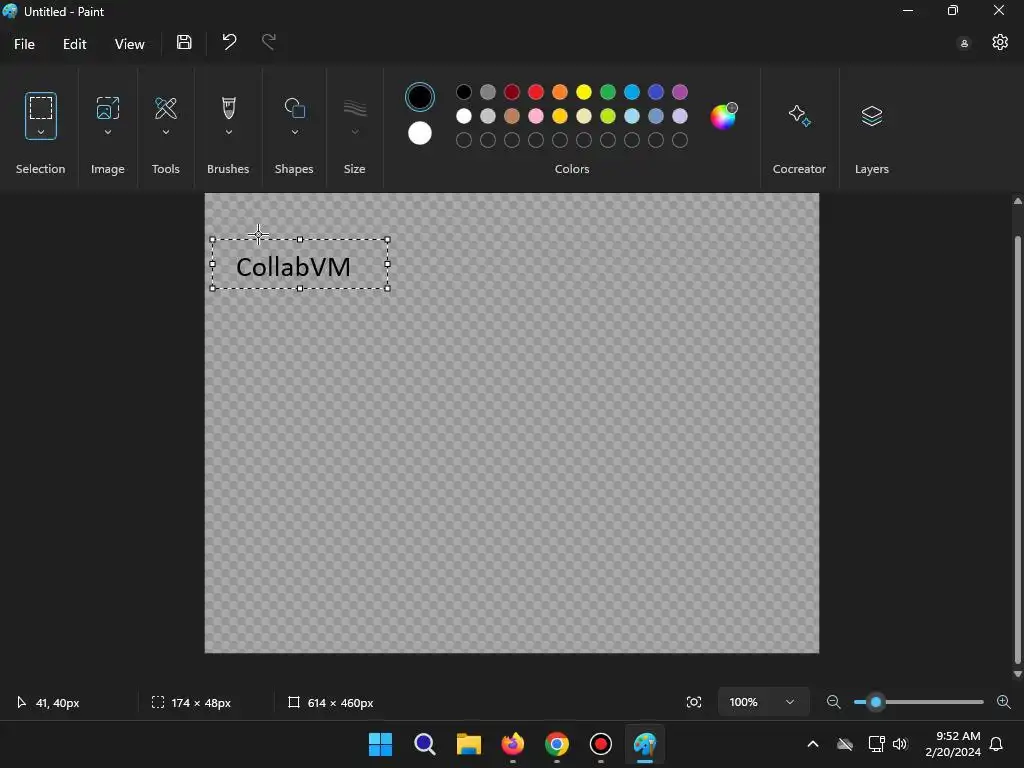Click the first empty custom color slot
This screenshot has height=768, width=1024.
464,140
